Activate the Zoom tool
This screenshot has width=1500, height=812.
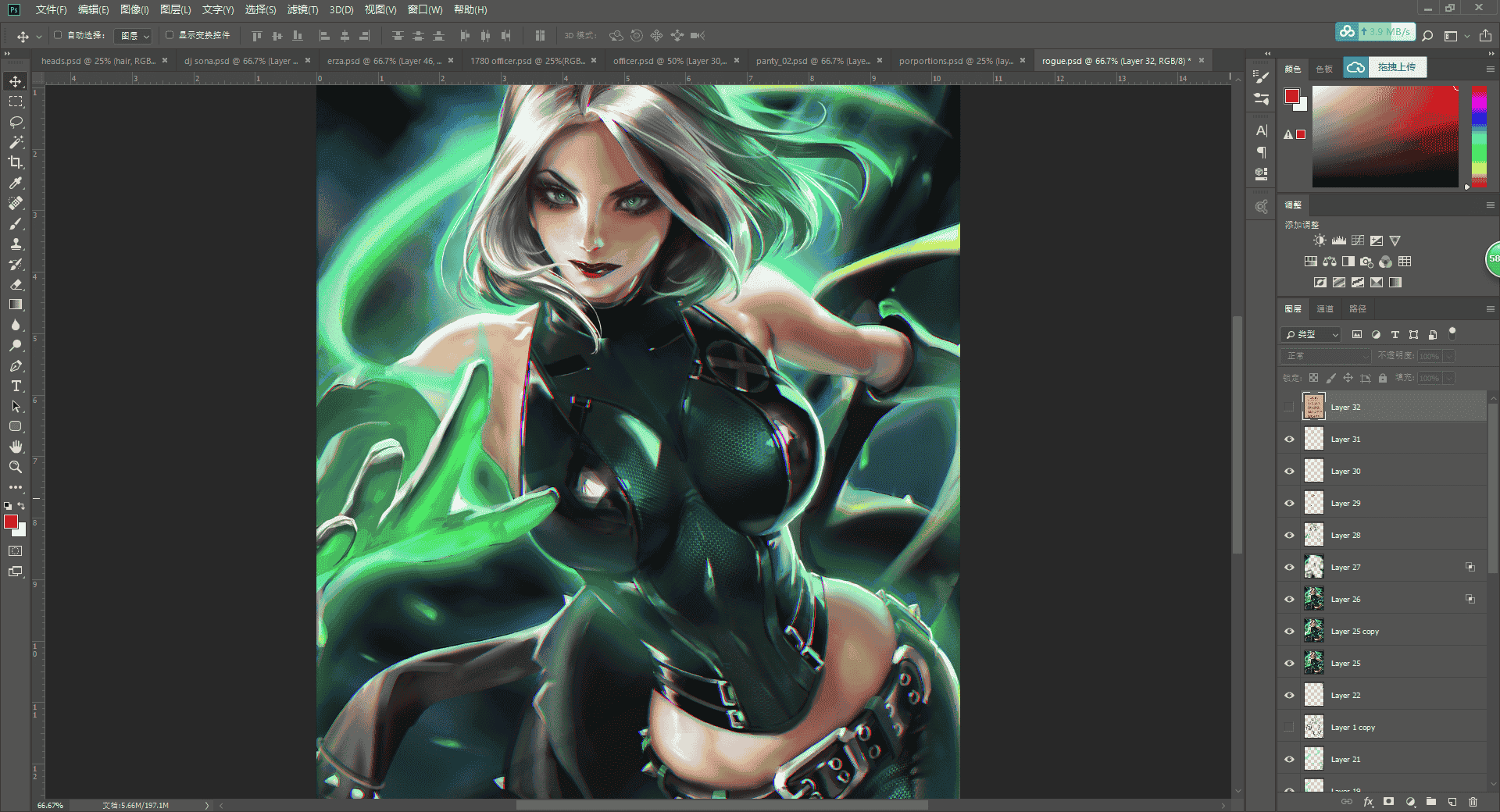[x=16, y=467]
